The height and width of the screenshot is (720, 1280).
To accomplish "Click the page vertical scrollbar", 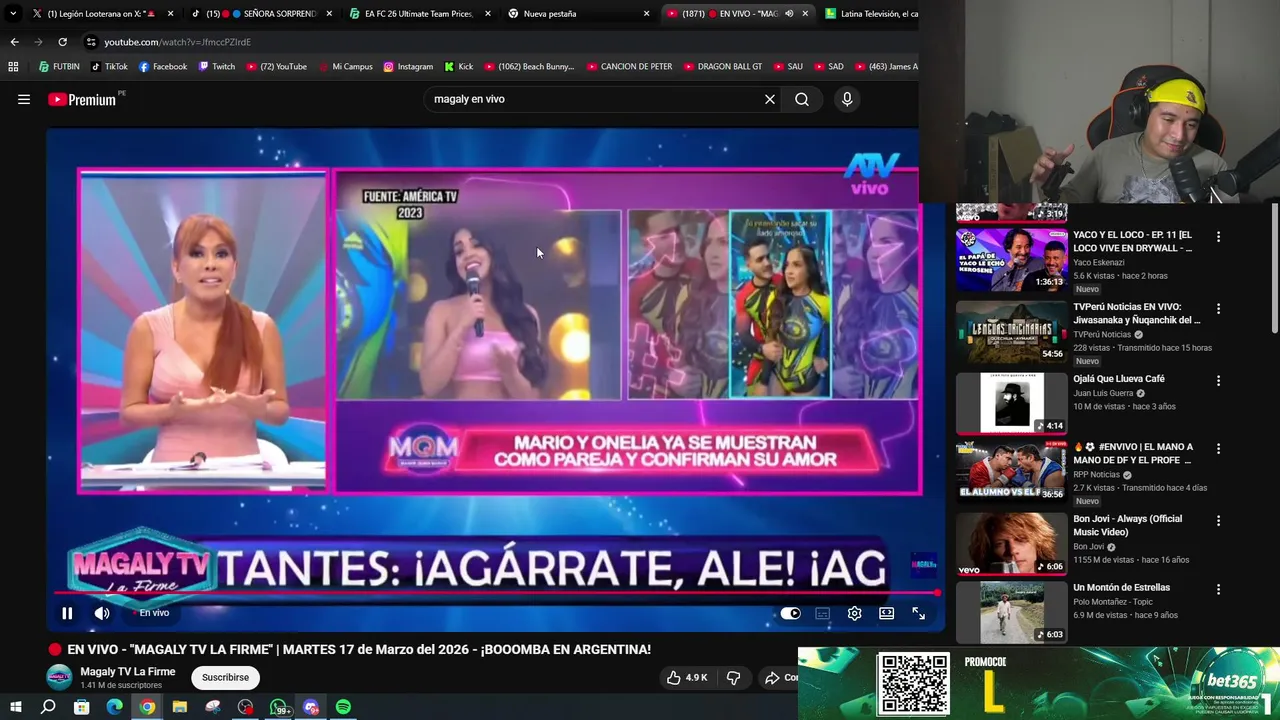I will coord(1274,268).
